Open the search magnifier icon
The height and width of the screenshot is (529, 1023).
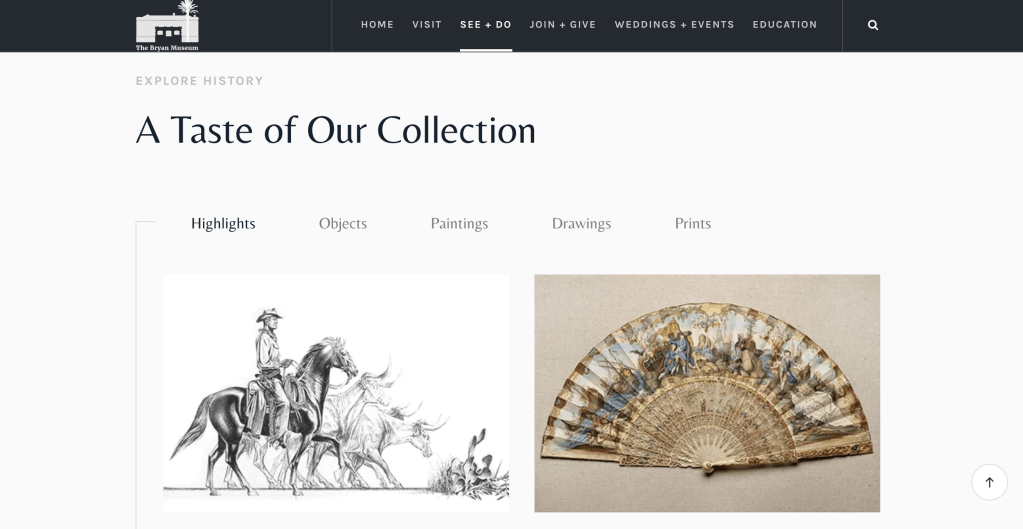point(873,25)
